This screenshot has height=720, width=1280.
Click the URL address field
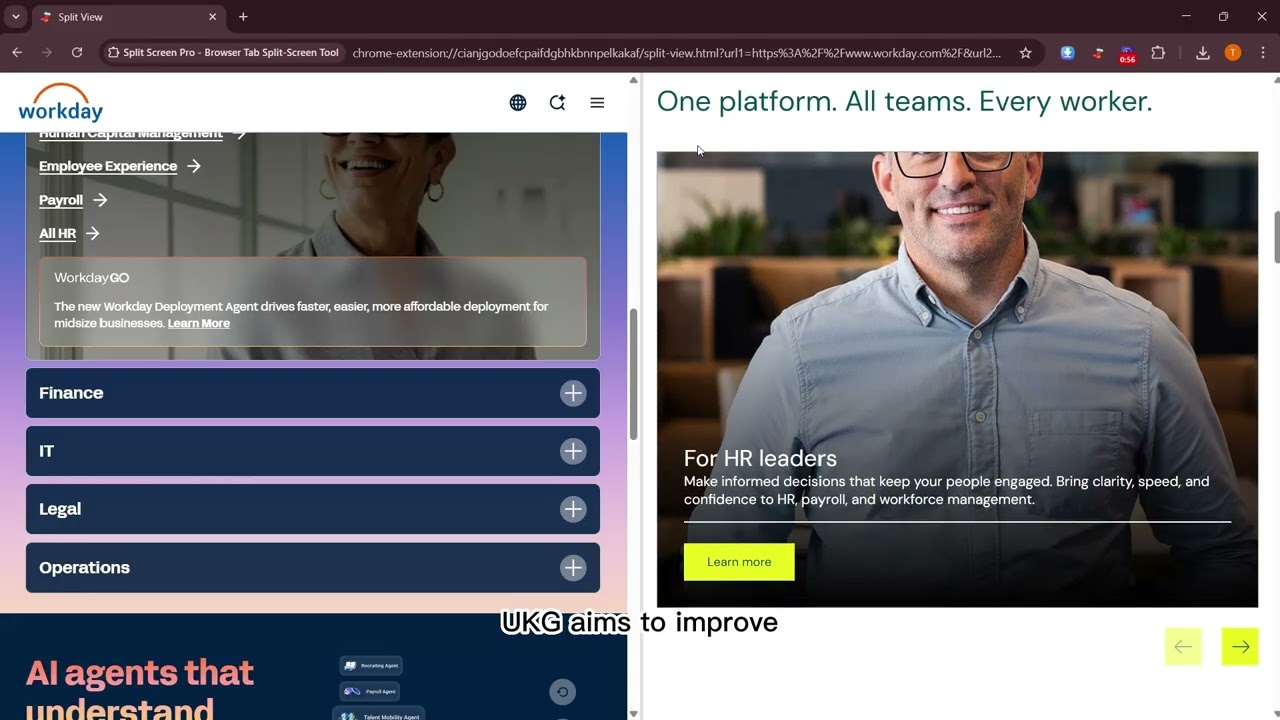676,53
